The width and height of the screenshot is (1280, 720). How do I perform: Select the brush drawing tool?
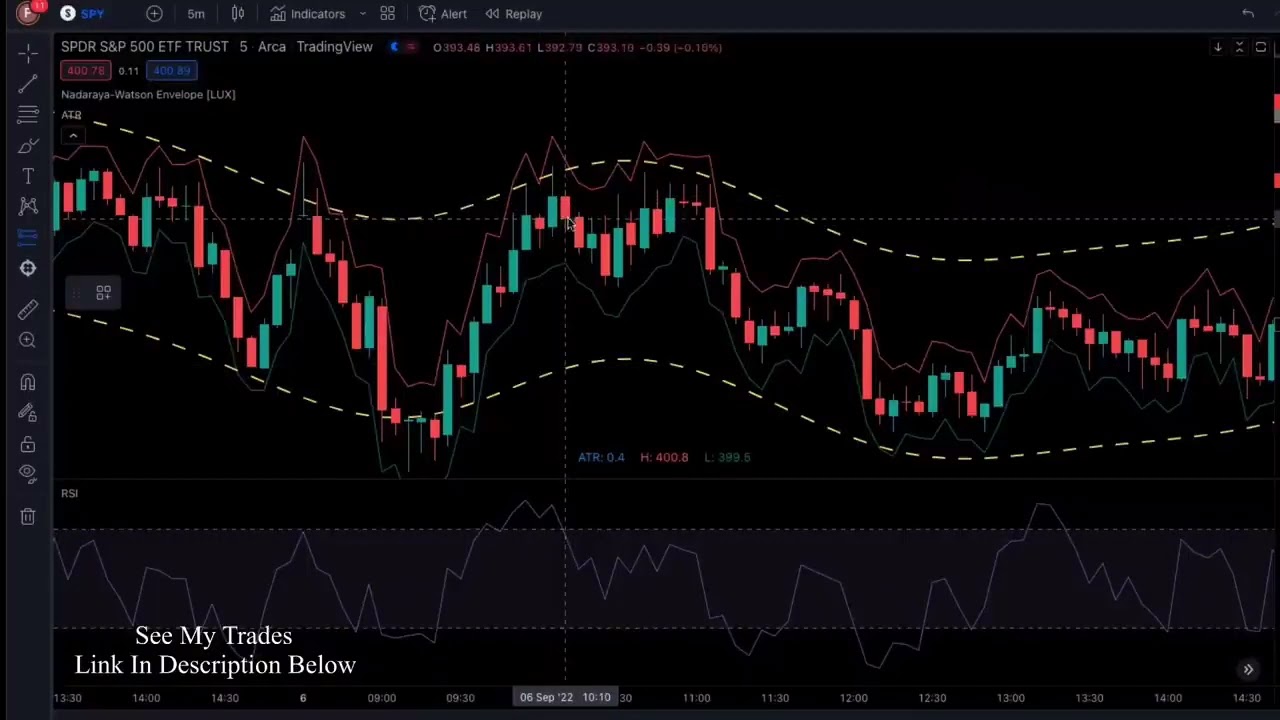tap(28, 146)
